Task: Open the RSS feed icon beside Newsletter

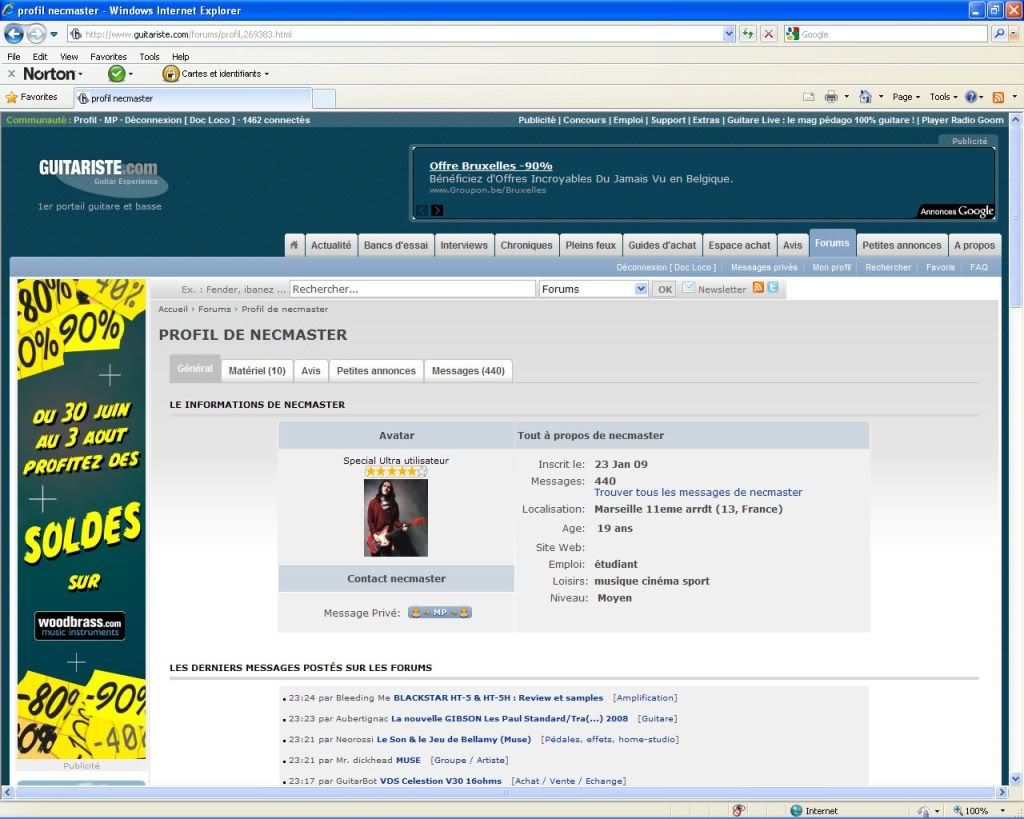Action: coord(758,288)
